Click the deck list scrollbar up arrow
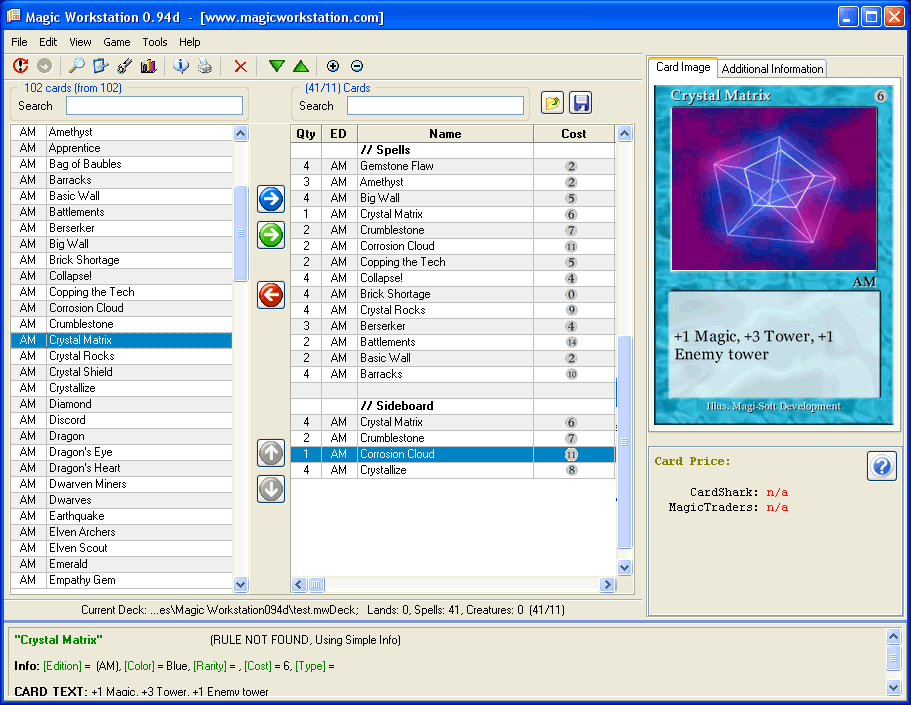The width and height of the screenshot is (911, 705). (625, 134)
